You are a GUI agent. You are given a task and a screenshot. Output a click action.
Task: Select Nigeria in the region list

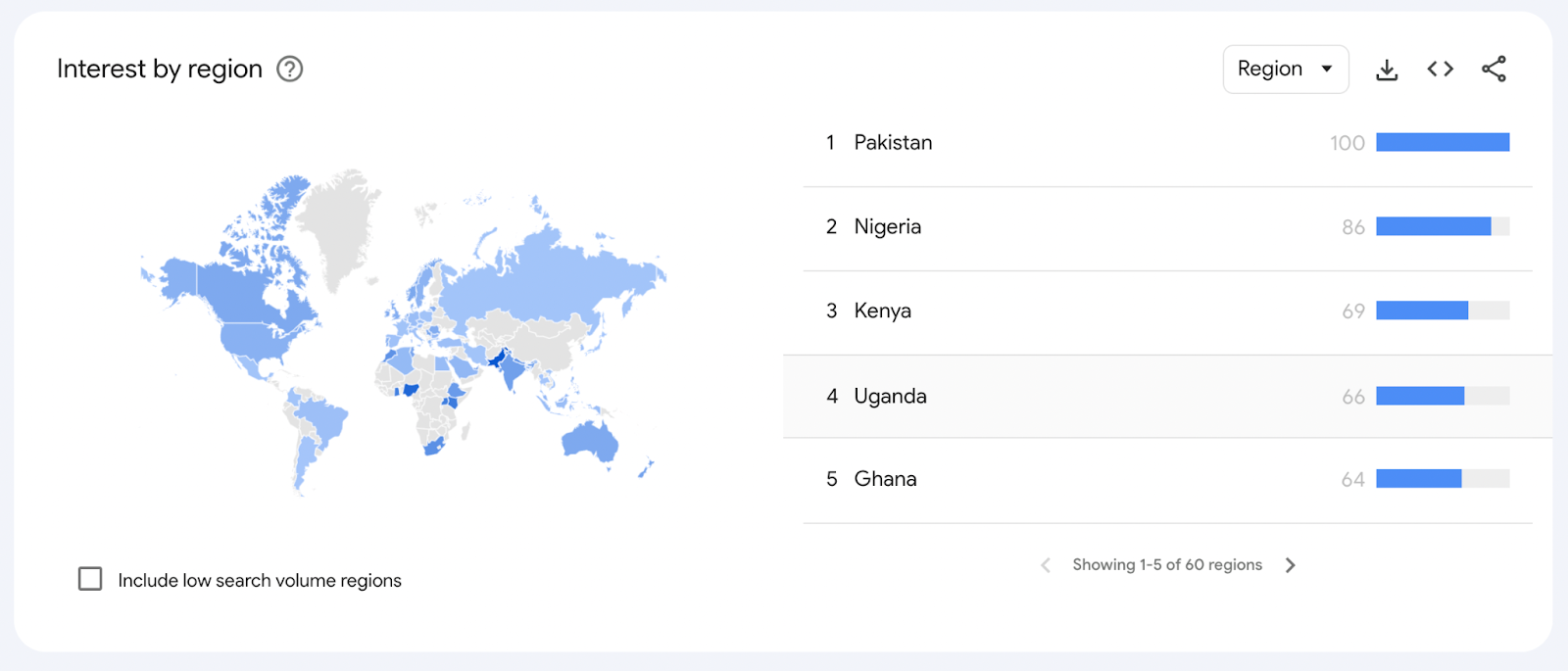(887, 227)
